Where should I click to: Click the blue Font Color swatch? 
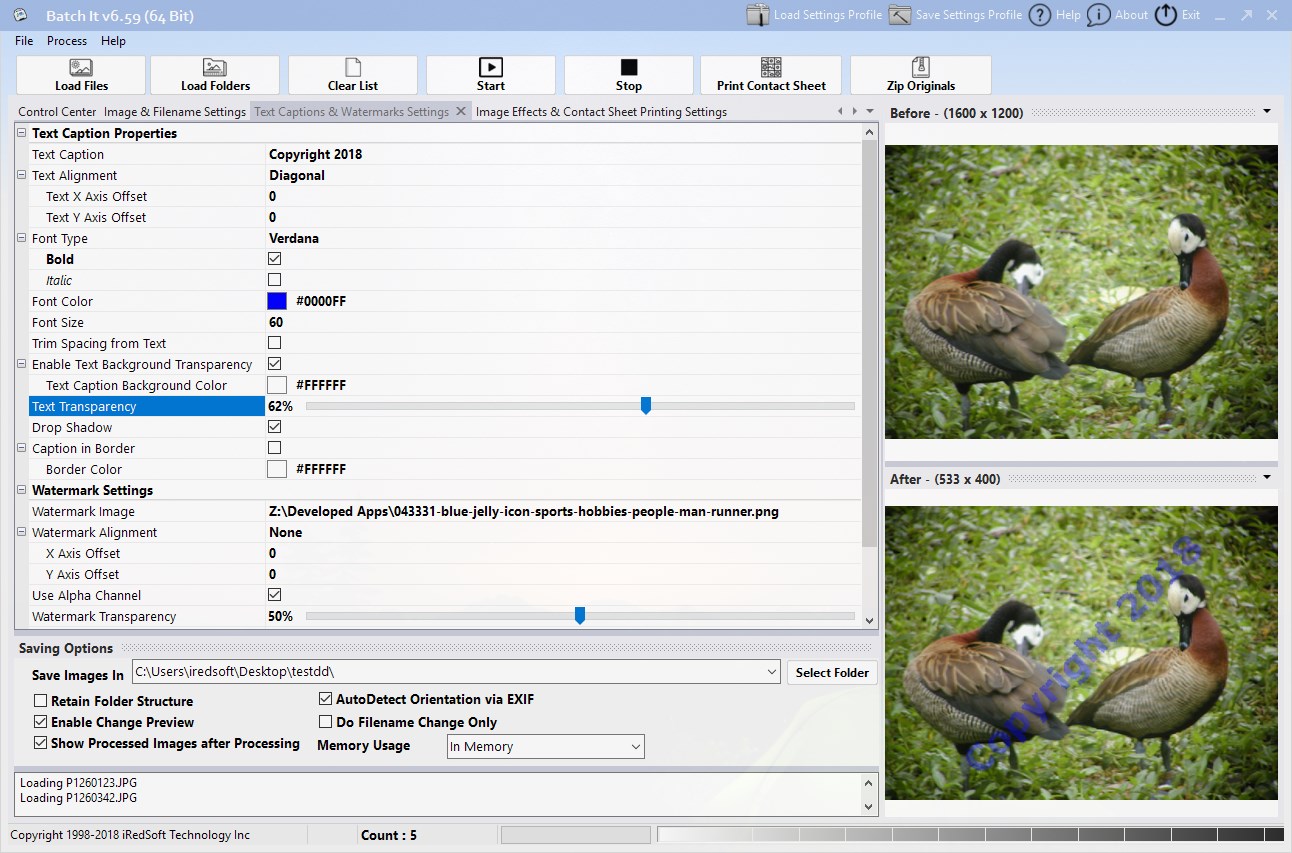coord(277,301)
